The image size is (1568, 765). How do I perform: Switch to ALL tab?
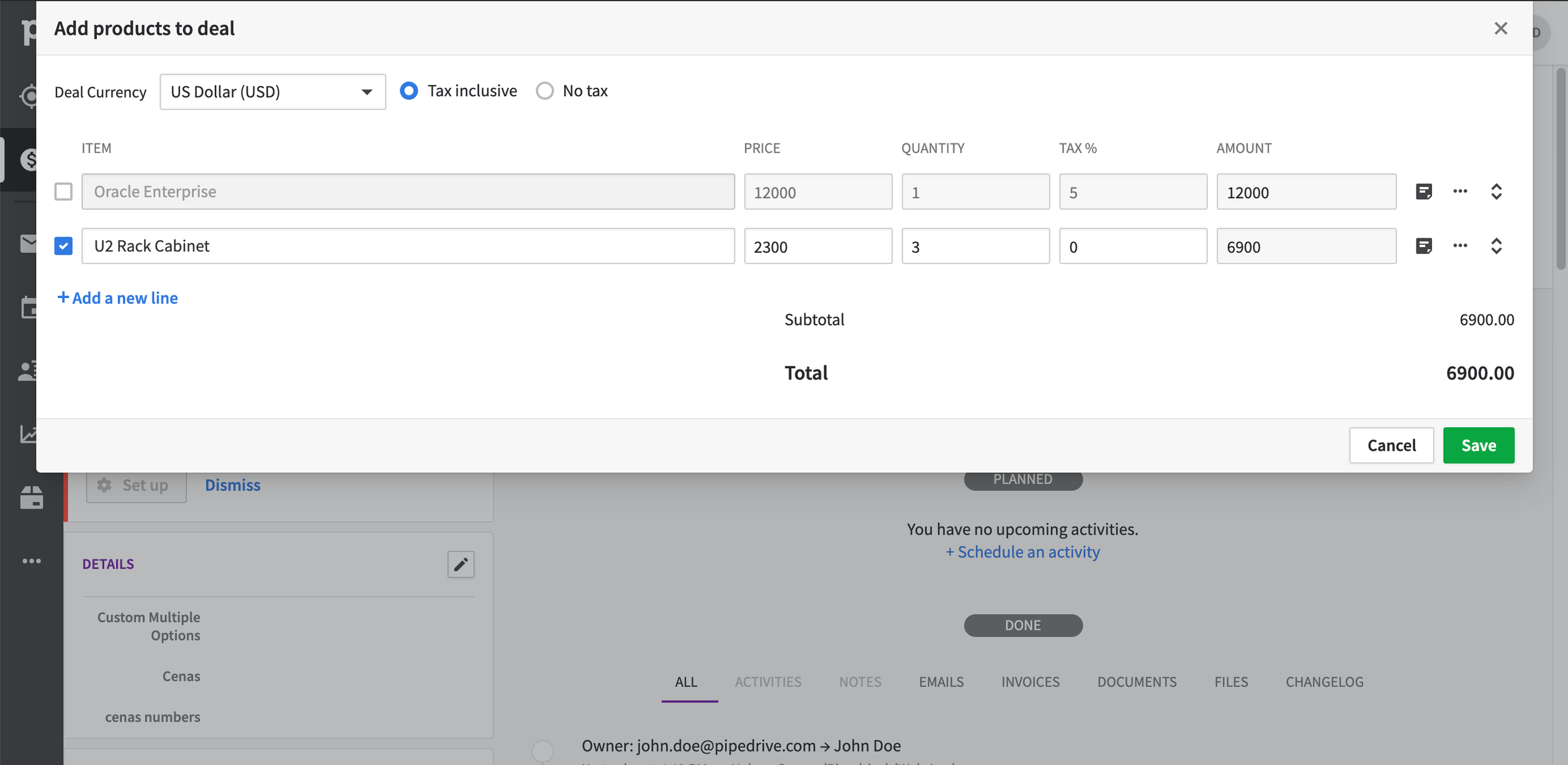[x=686, y=682]
